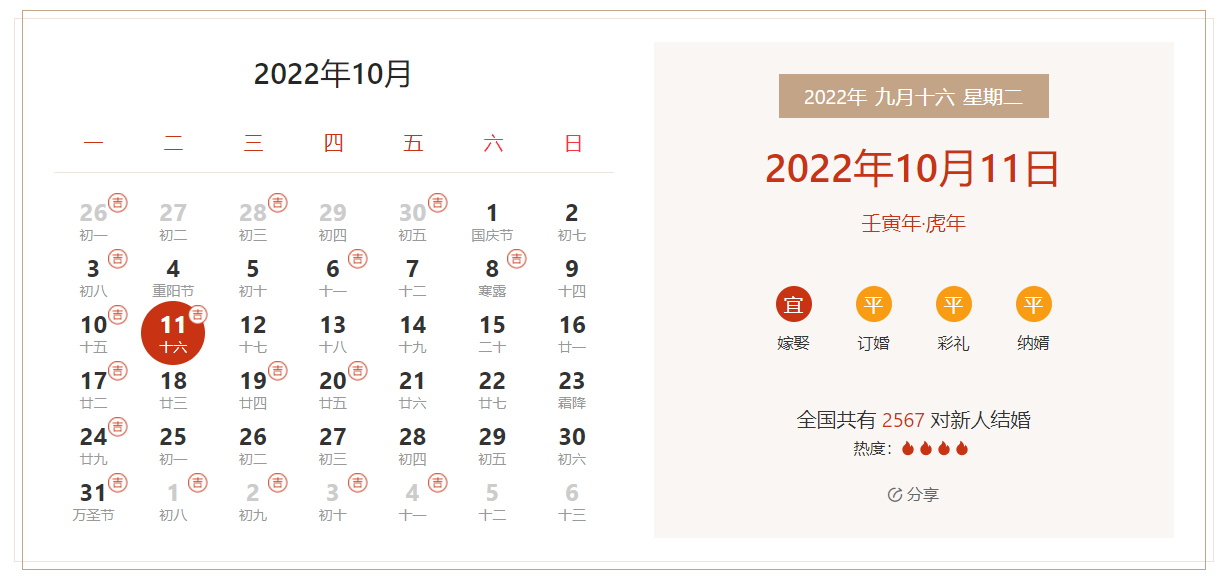Click the large 2022年10月11日 date heading
The width and height of the screenshot is (1221, 578).
point(912,168)
